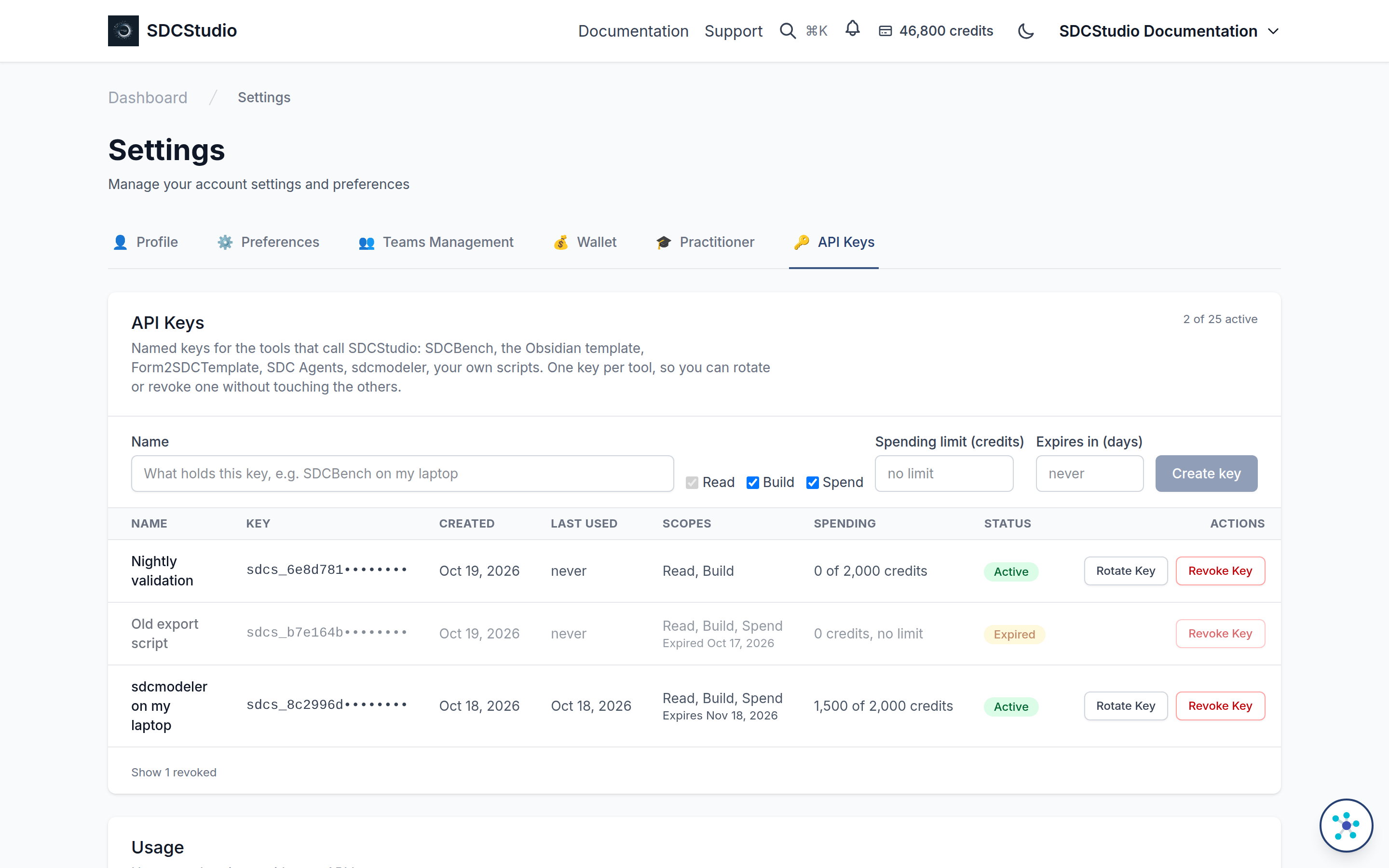Revoke the sdcmodeler on my laptop key
This screenshot has height=868, width=1389.
click(1220, 706)
